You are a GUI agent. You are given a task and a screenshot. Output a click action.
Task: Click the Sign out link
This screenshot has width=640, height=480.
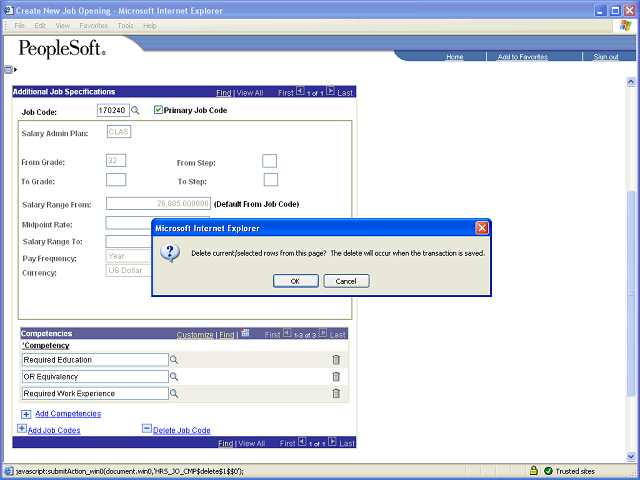pyautogui.click(x=606, y=57)
